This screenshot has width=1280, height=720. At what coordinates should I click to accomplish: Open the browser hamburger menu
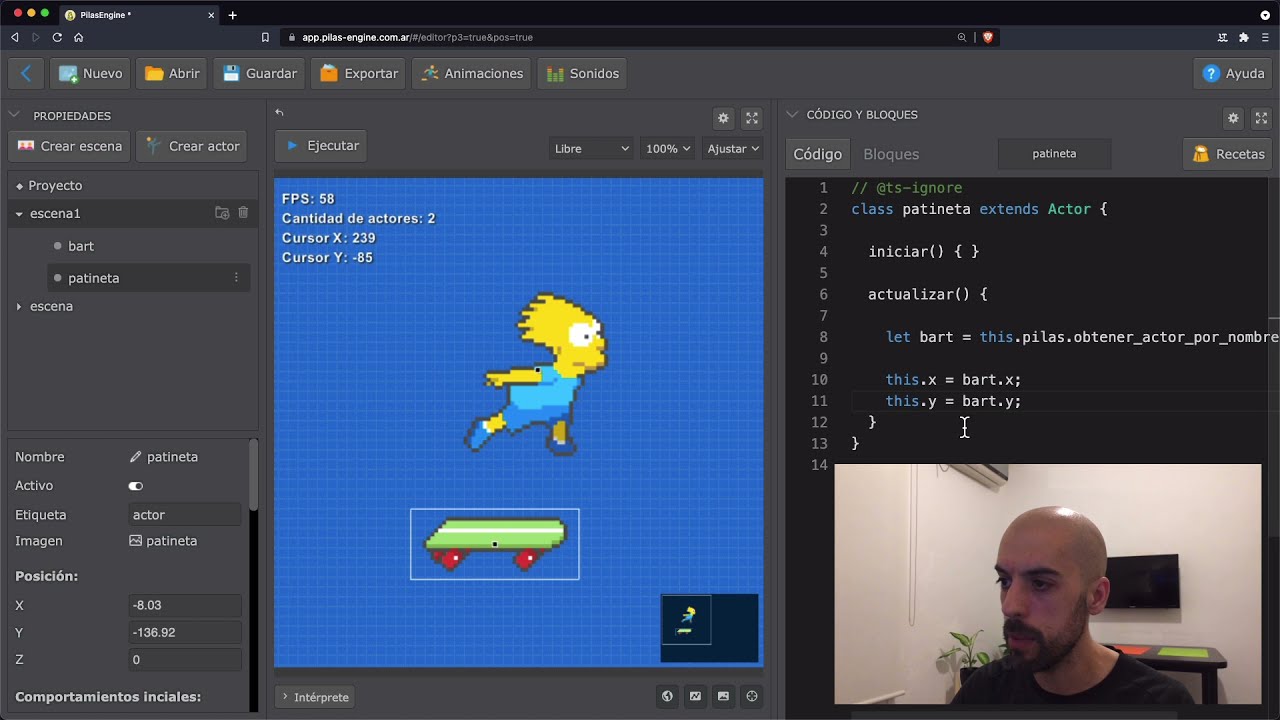tap(1265, 37)
